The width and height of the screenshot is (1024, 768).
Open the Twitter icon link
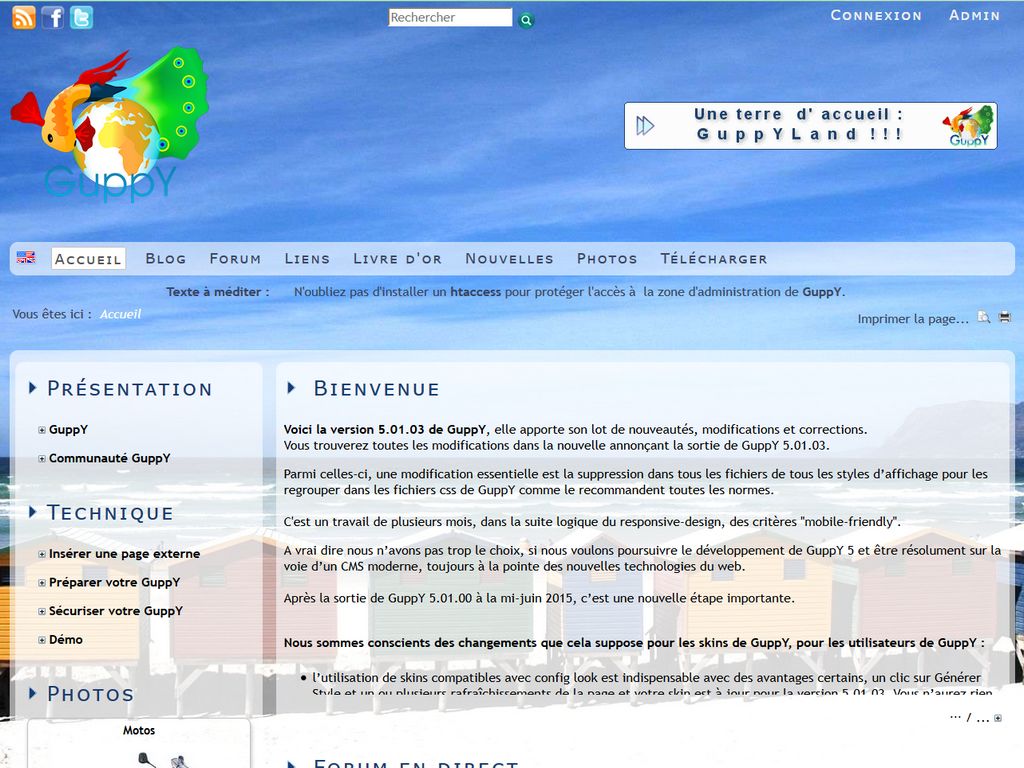81,17
